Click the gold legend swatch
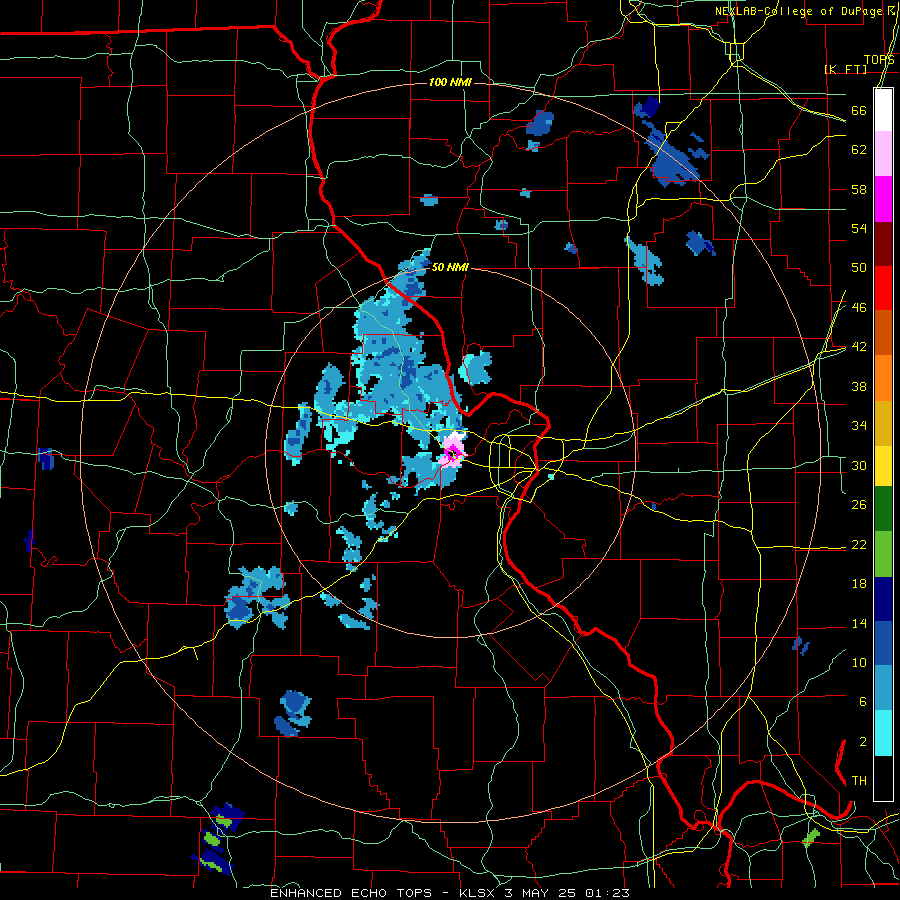Image resolution: width=900 pixels, height=900 pixels. pos(883,421)
